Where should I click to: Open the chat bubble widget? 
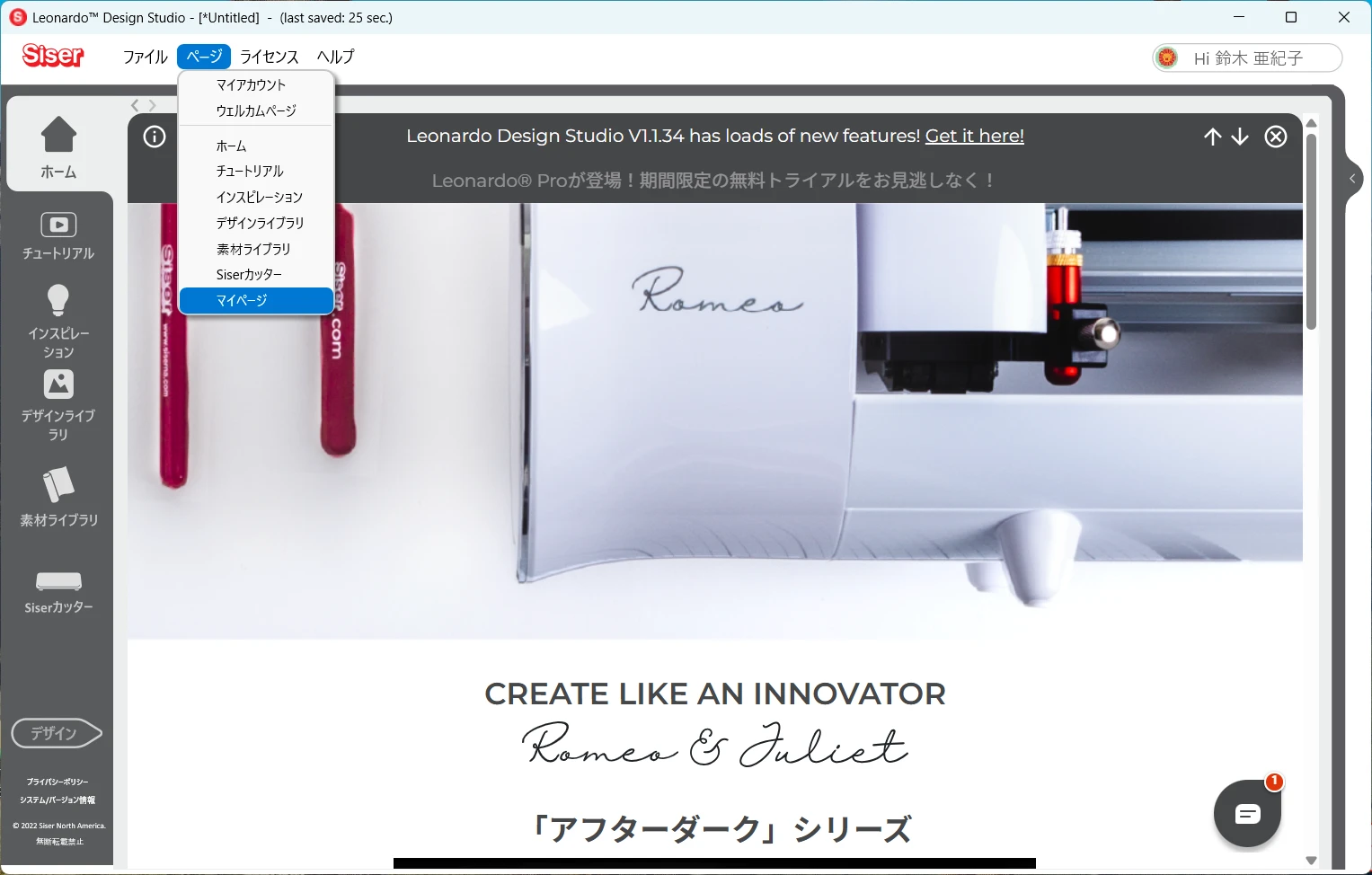tap(1247, 814)
